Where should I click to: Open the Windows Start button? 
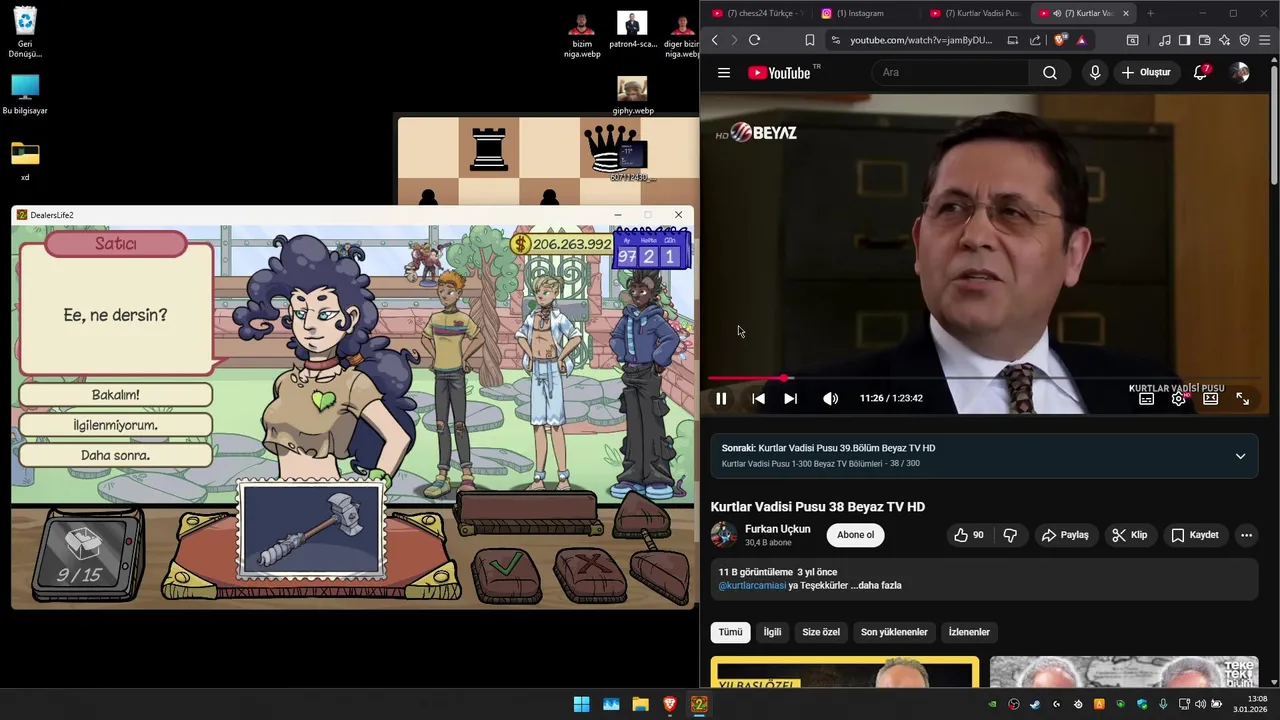(581, 704)
